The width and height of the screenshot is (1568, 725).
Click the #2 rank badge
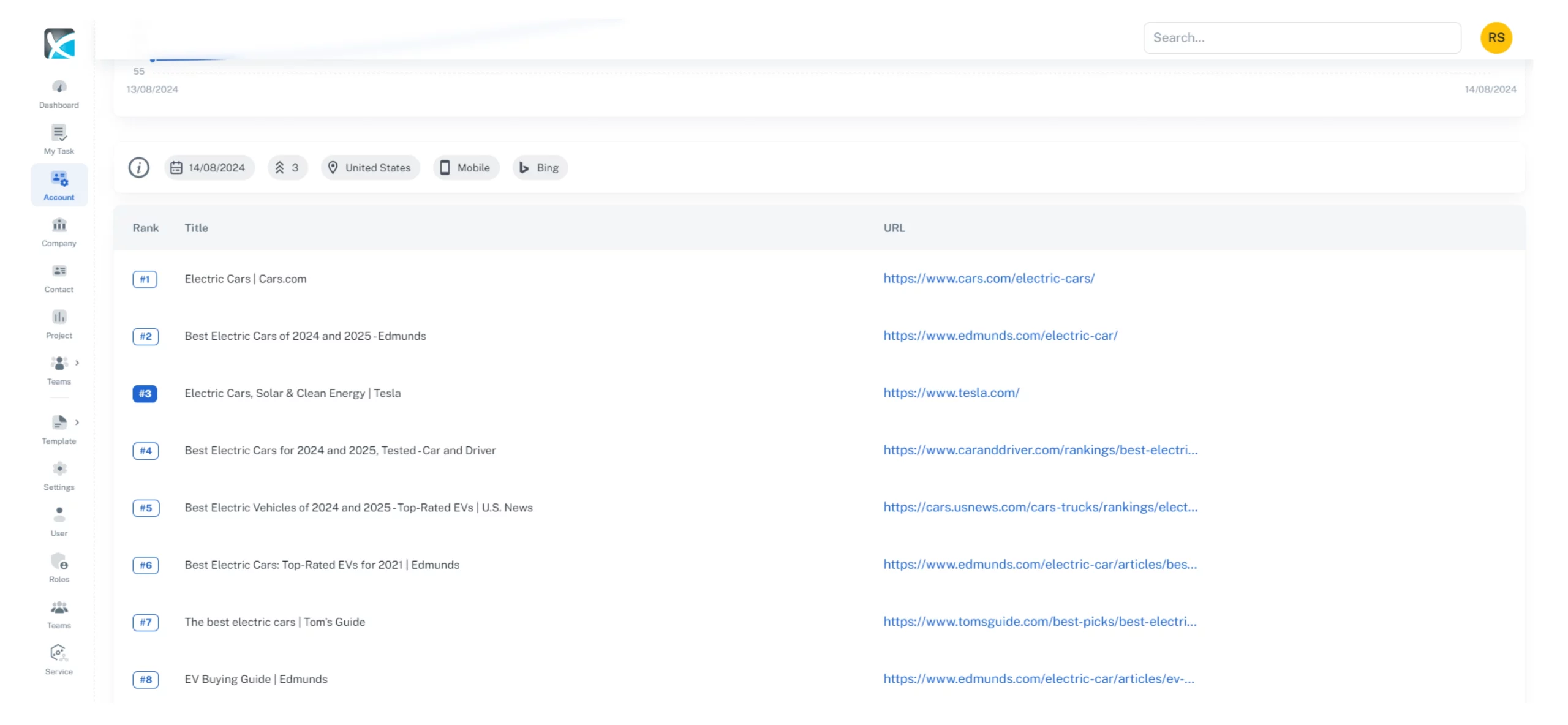coord(145,336)
